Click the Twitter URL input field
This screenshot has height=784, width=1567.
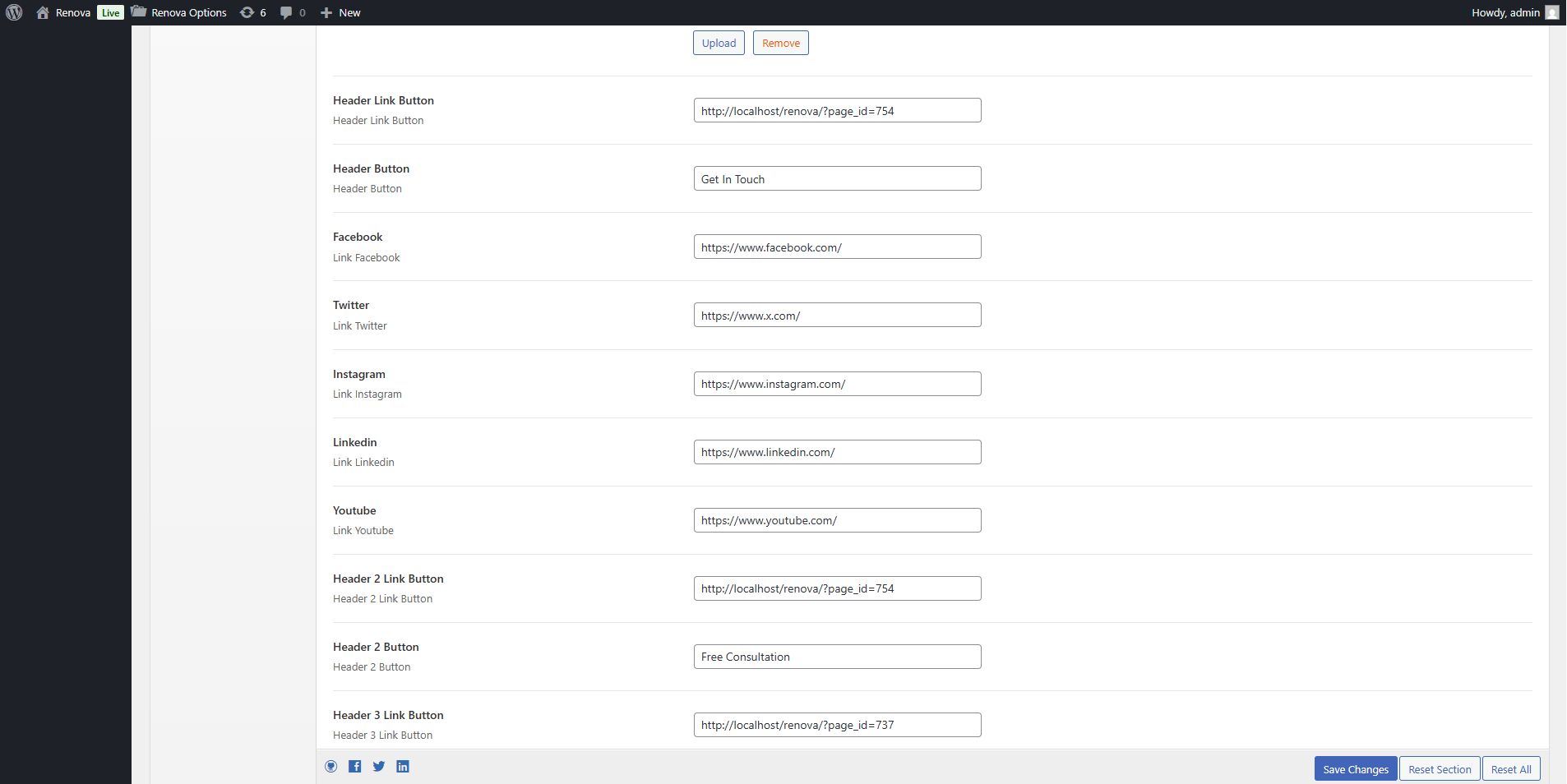tap(837, 316)
